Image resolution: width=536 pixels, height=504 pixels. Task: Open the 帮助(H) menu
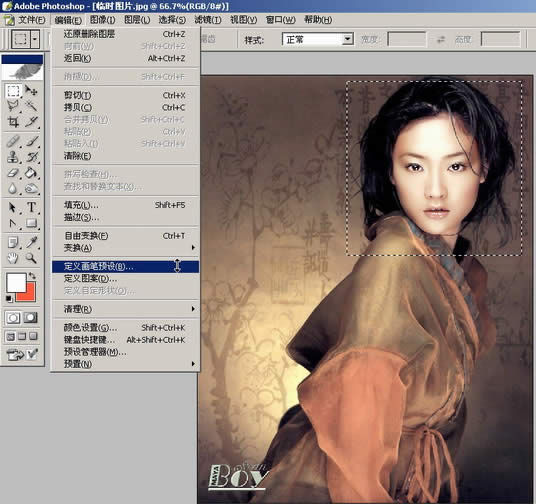click(x=318, y=20)
